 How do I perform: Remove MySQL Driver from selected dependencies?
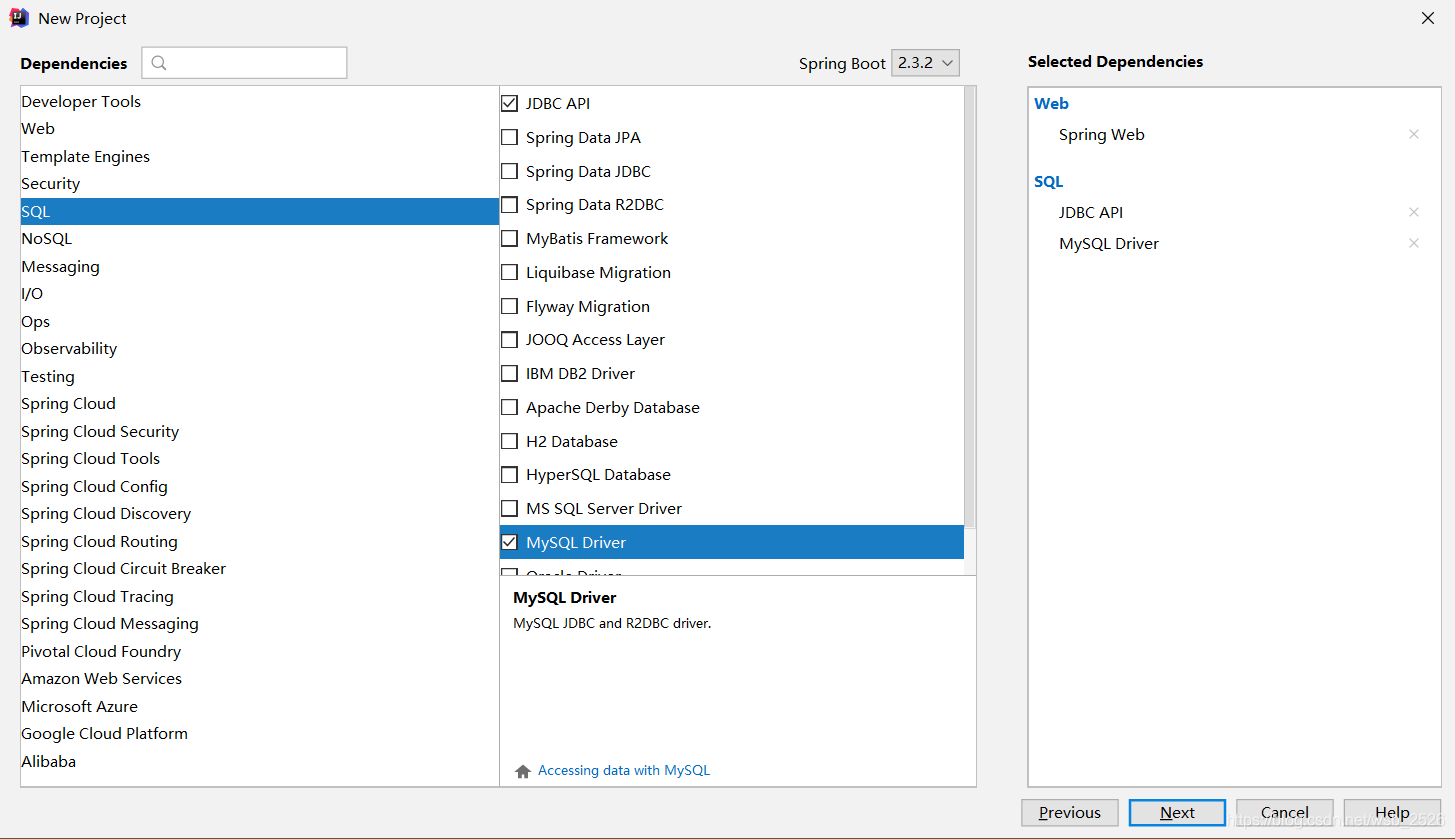click(1414, 243)
